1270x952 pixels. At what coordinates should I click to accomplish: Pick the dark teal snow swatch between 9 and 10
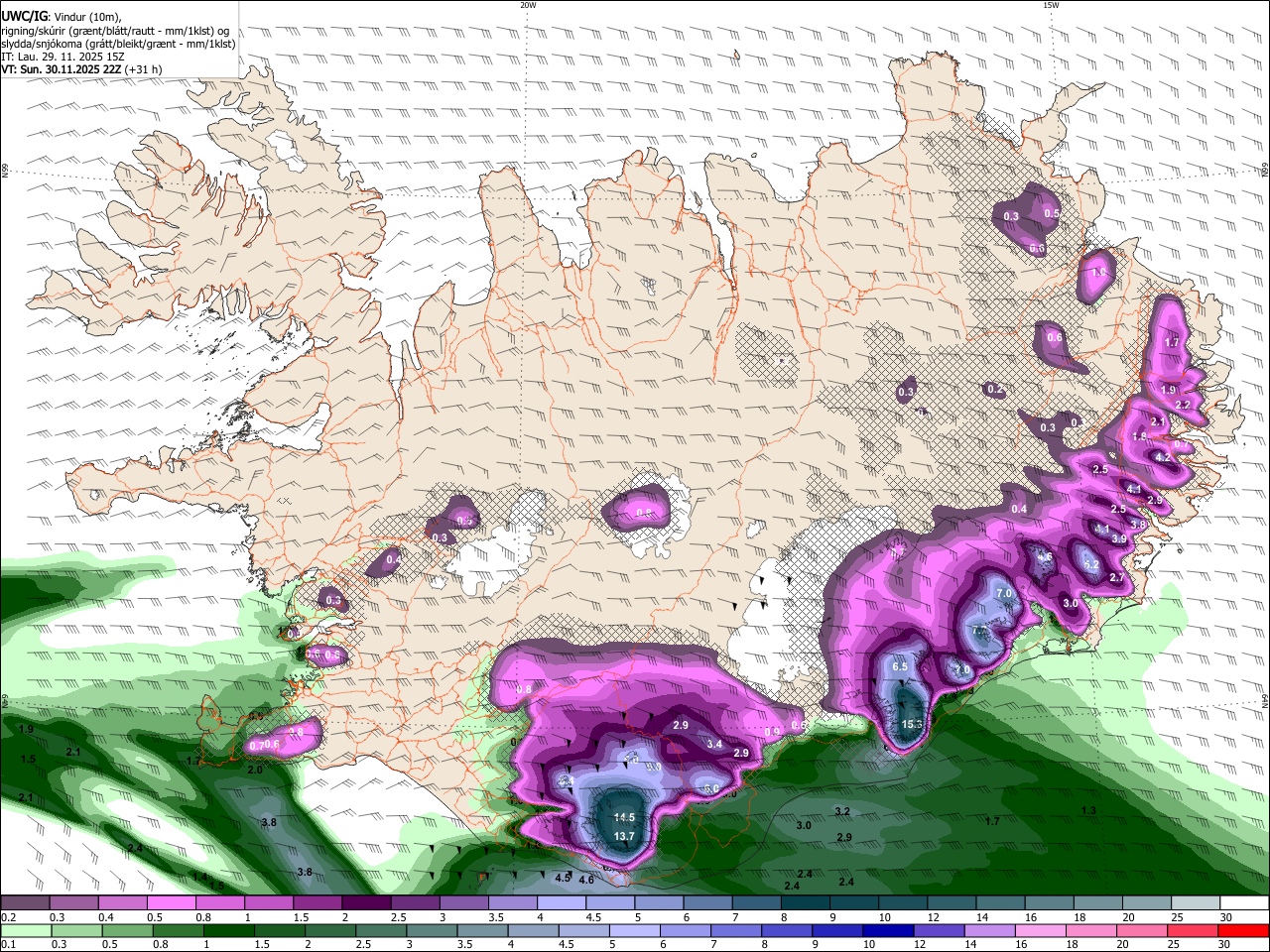coord(854,903)
